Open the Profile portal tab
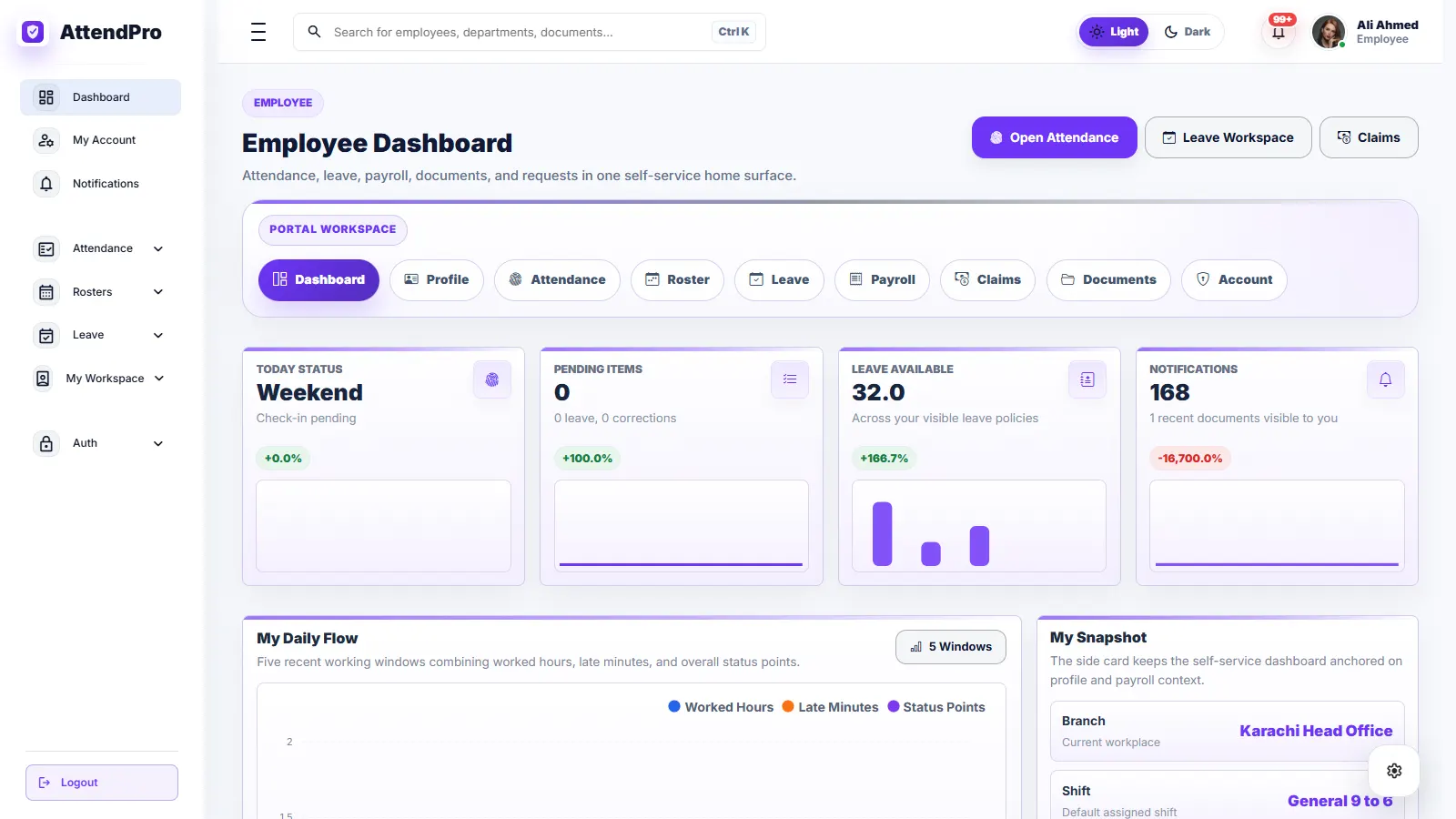 pyautogui.click(x=437, y=280)
